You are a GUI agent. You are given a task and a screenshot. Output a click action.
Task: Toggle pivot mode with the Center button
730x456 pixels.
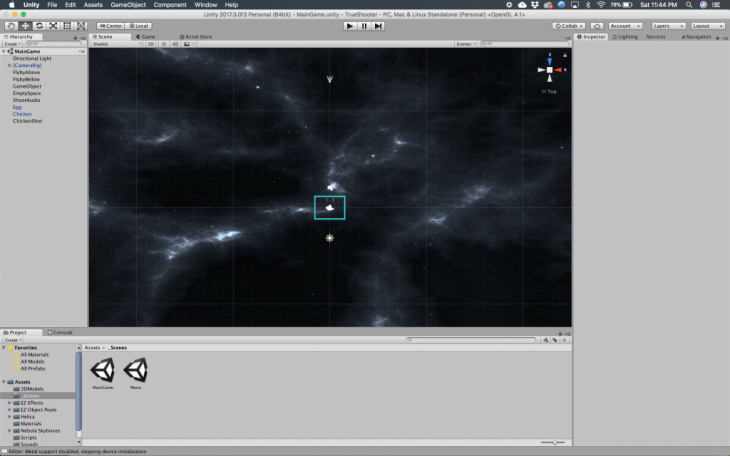[111, 25]
